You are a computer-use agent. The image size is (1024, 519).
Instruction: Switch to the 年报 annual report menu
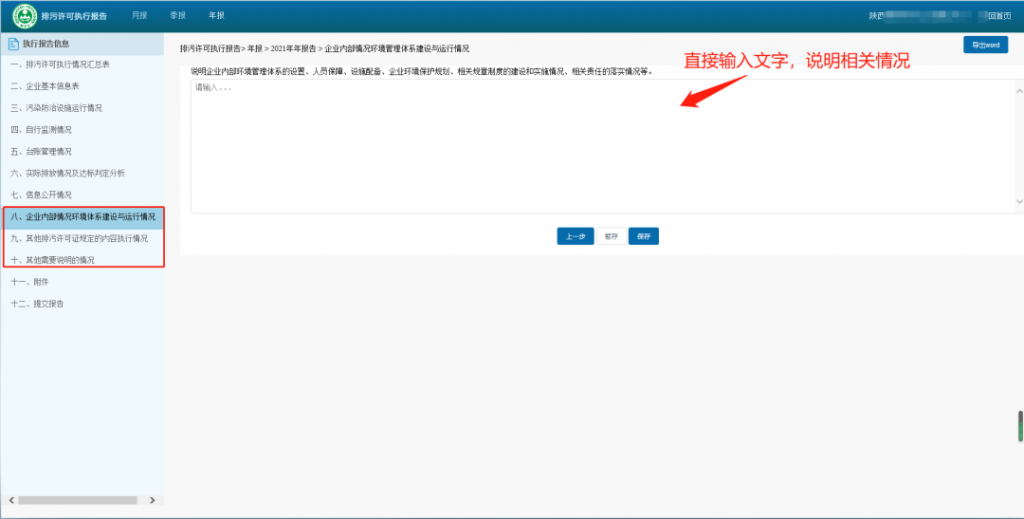[x=216, y=16]
